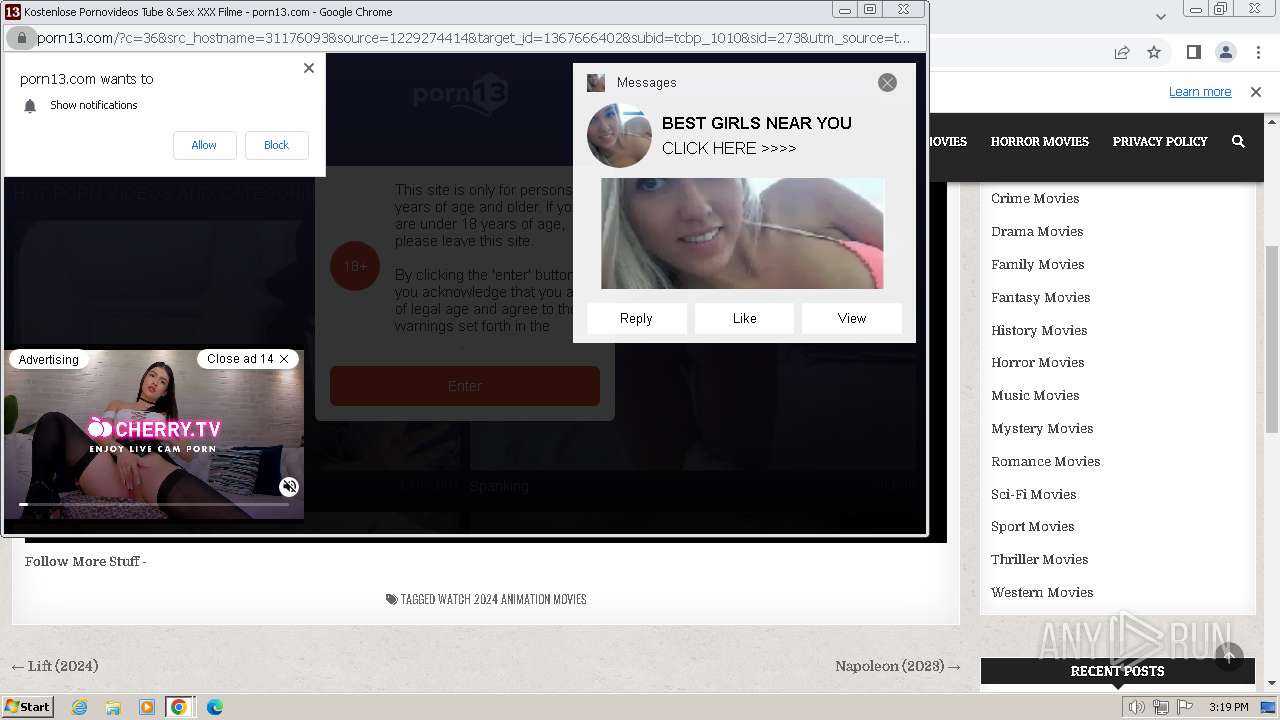
Task: Open the Romance Movies category
Action: point(1045,461)
